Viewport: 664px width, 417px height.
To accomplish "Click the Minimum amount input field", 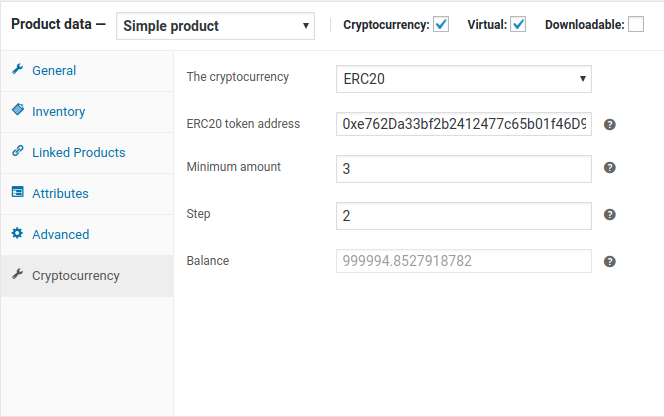I will coord(464,169).
